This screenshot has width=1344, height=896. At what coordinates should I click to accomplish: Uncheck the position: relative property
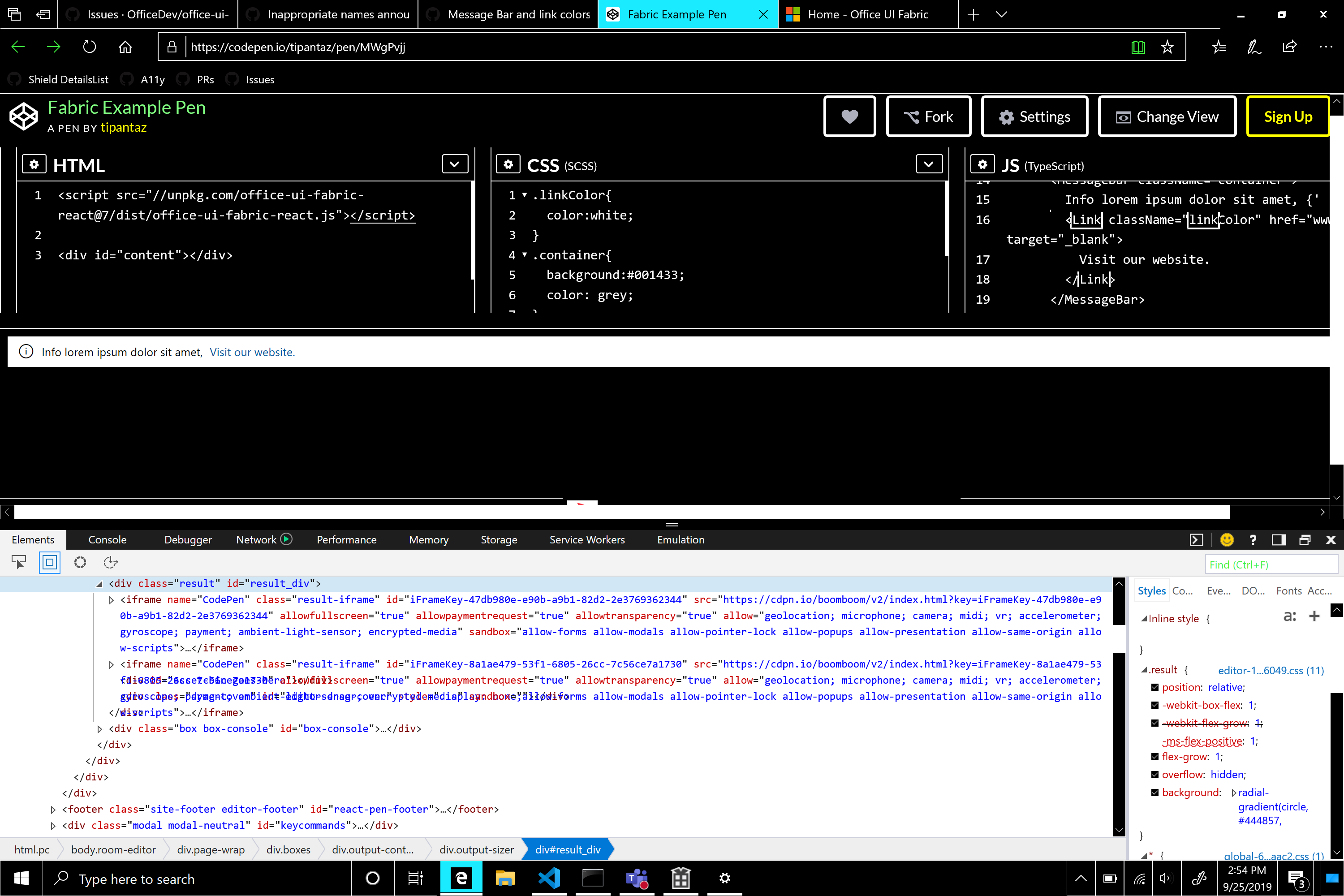(1155, 687)
